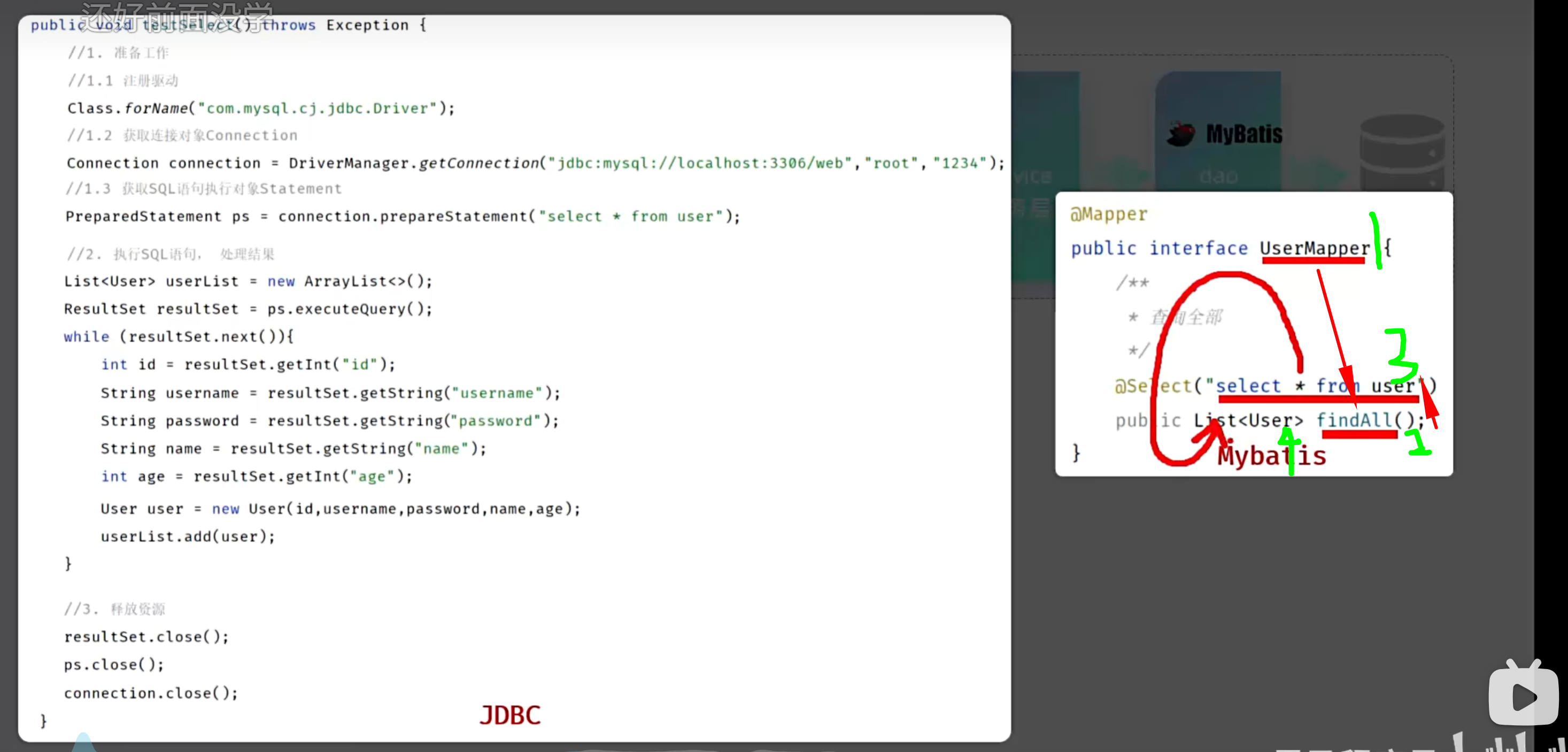The image size is (1568, 752).
Task: Click the green vertical stroke after UserMapper
Action: [x=1376, y=240]
